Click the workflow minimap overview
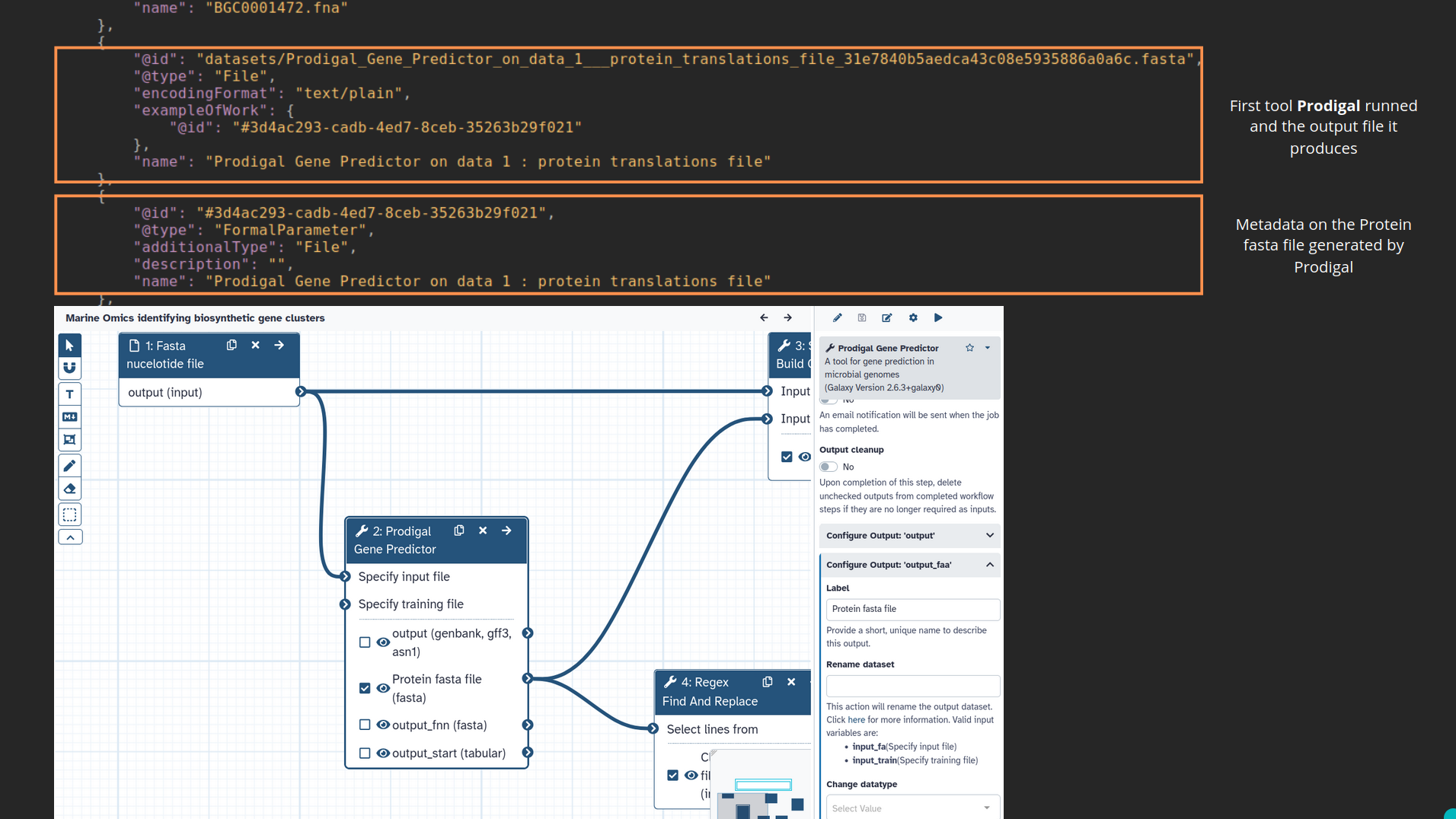 pos(762,784)
